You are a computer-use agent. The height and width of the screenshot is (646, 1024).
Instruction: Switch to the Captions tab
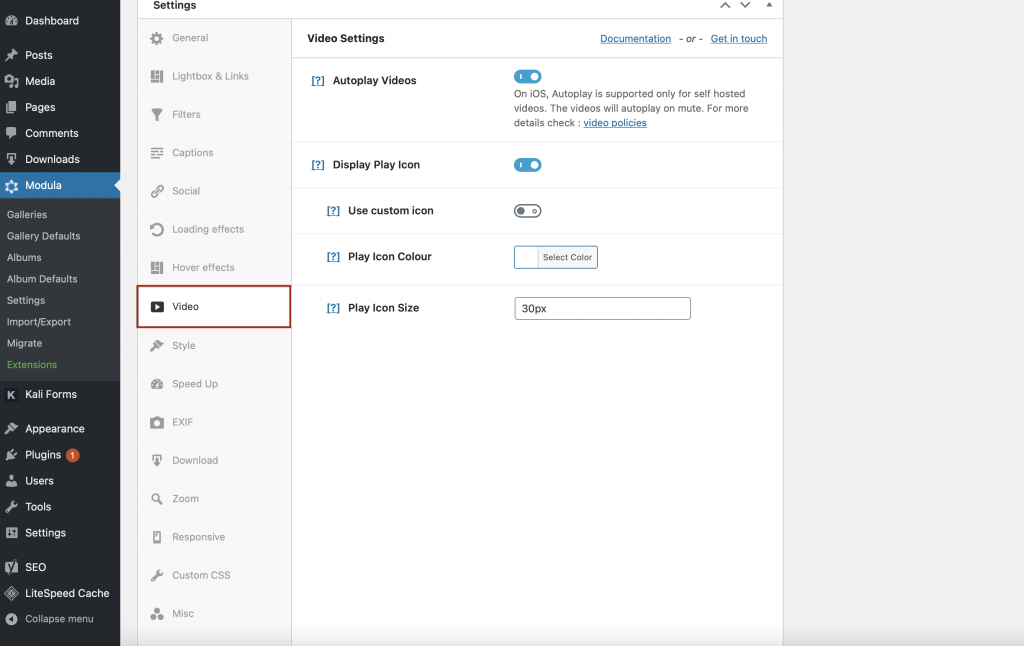click(214, 153)
